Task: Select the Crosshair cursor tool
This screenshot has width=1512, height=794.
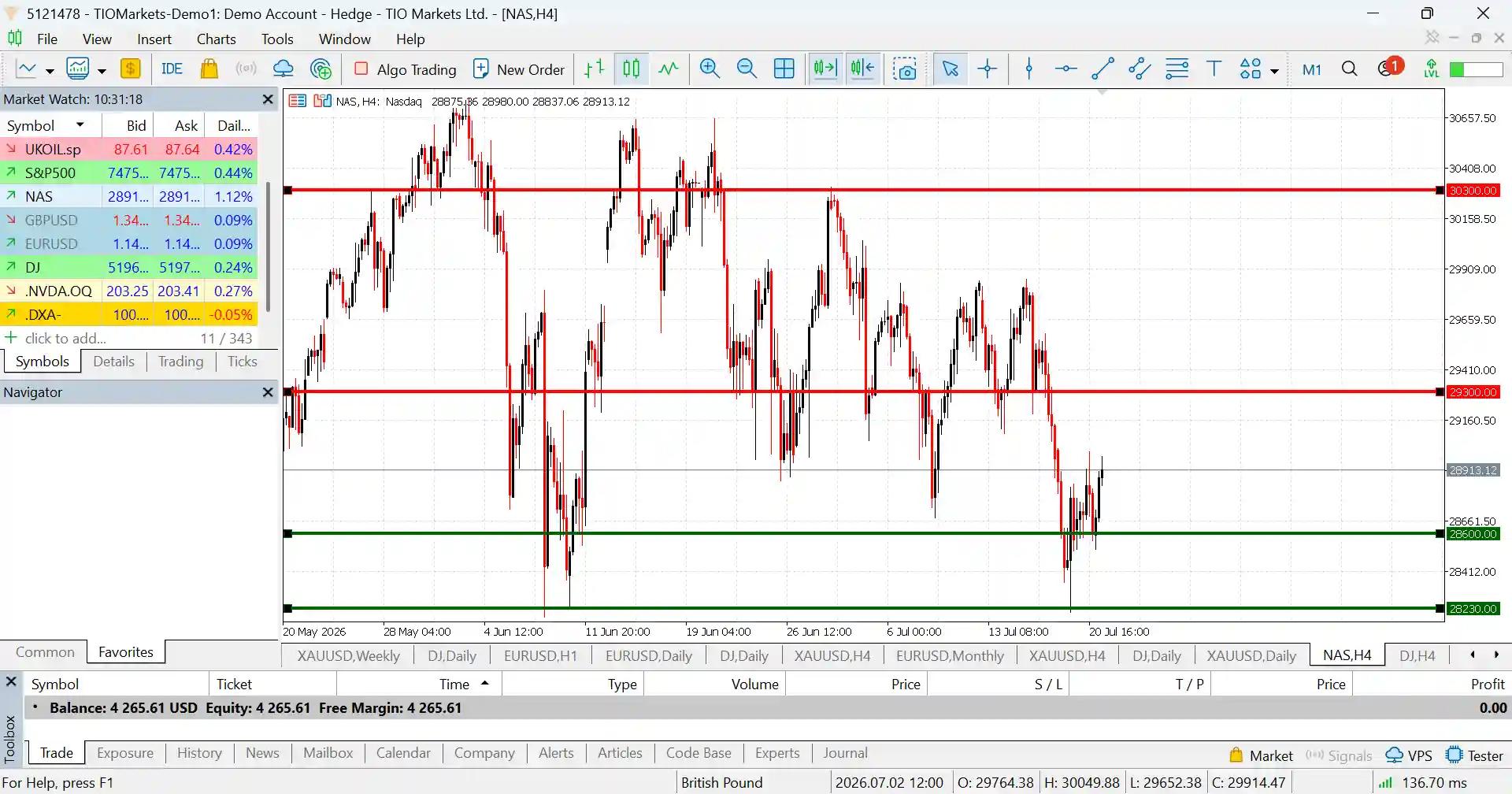Action: pyautogui.click(x=988, y=69)
